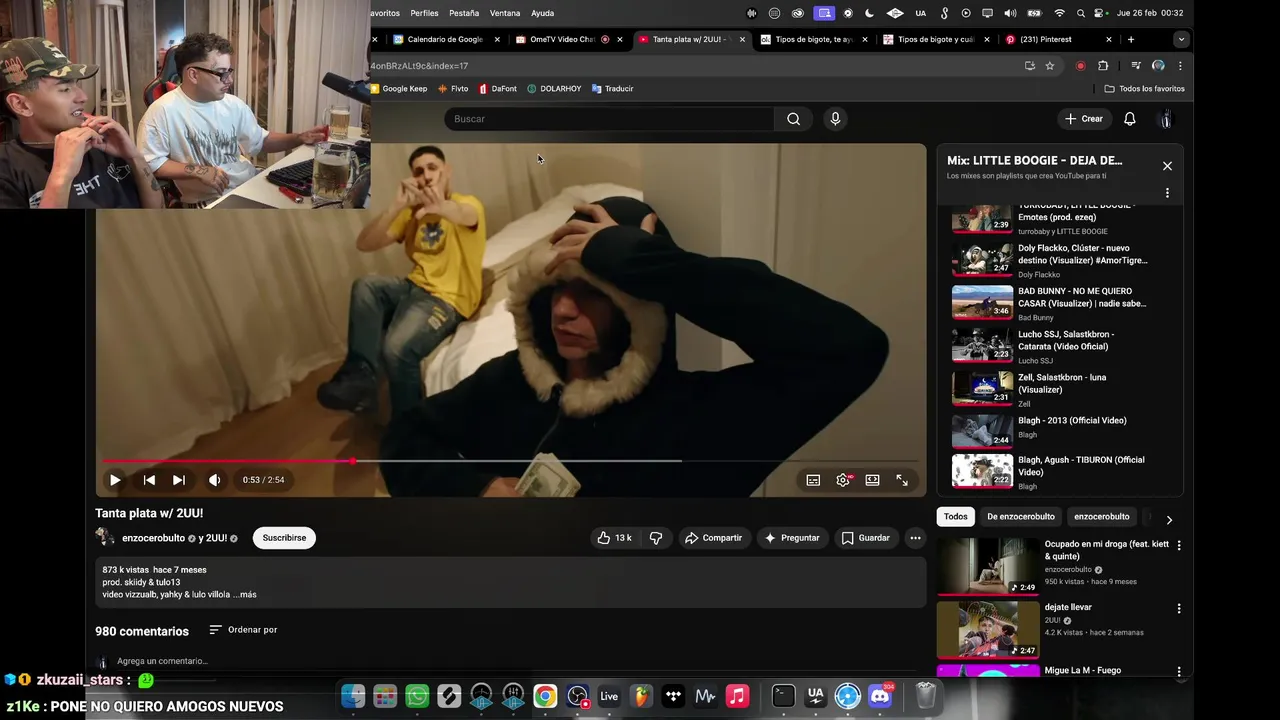The image size is (1280, 720).
Task: Open DOLARHOY bookmark
Action: [x=554, y=89]
